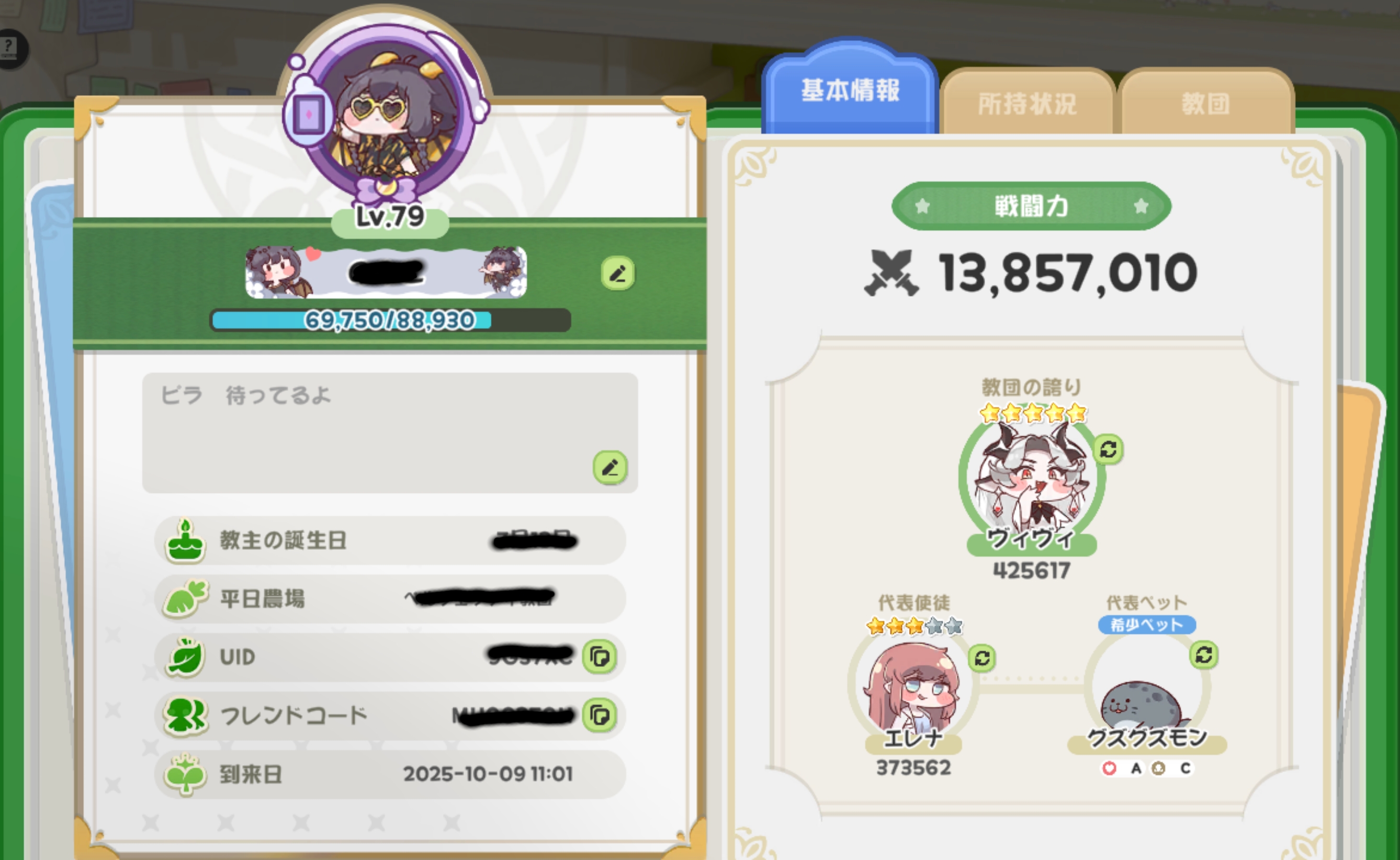Image resolution: width=1400 pixels, height=860 pixels.
Task: Click the 平日農場 row
Action: 390,599
